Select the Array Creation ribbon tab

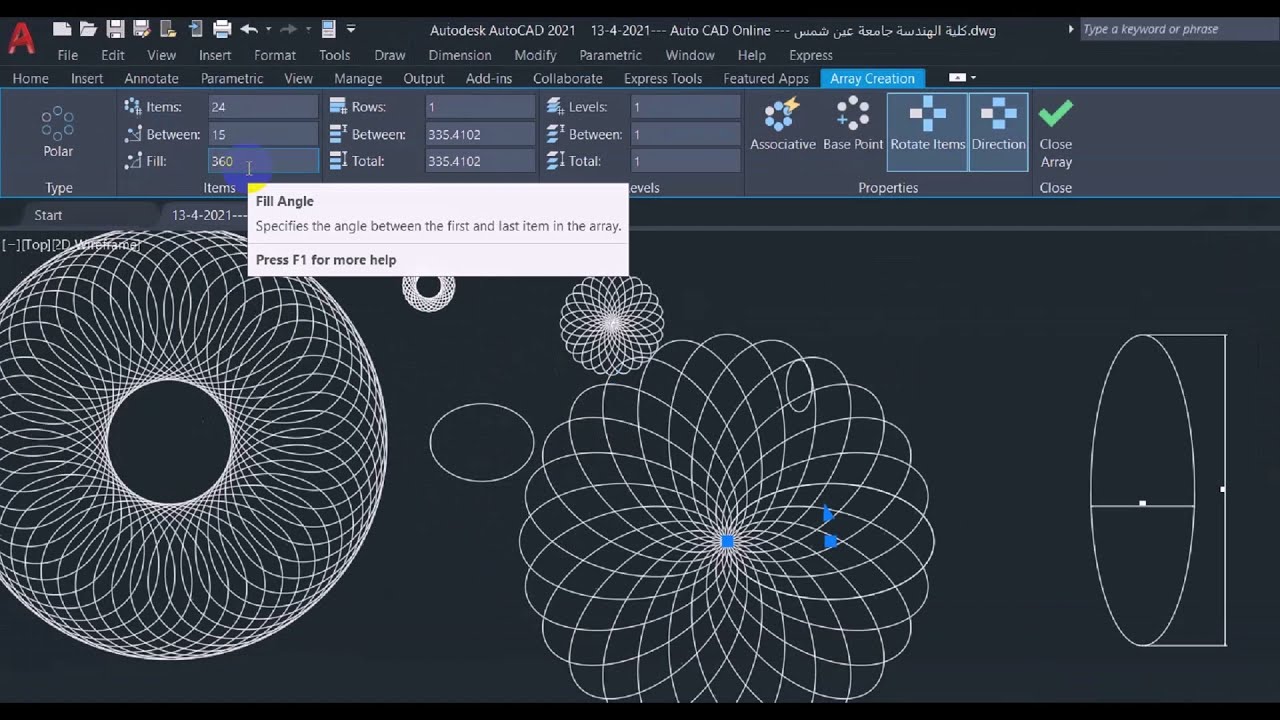(x=872, y=78)
